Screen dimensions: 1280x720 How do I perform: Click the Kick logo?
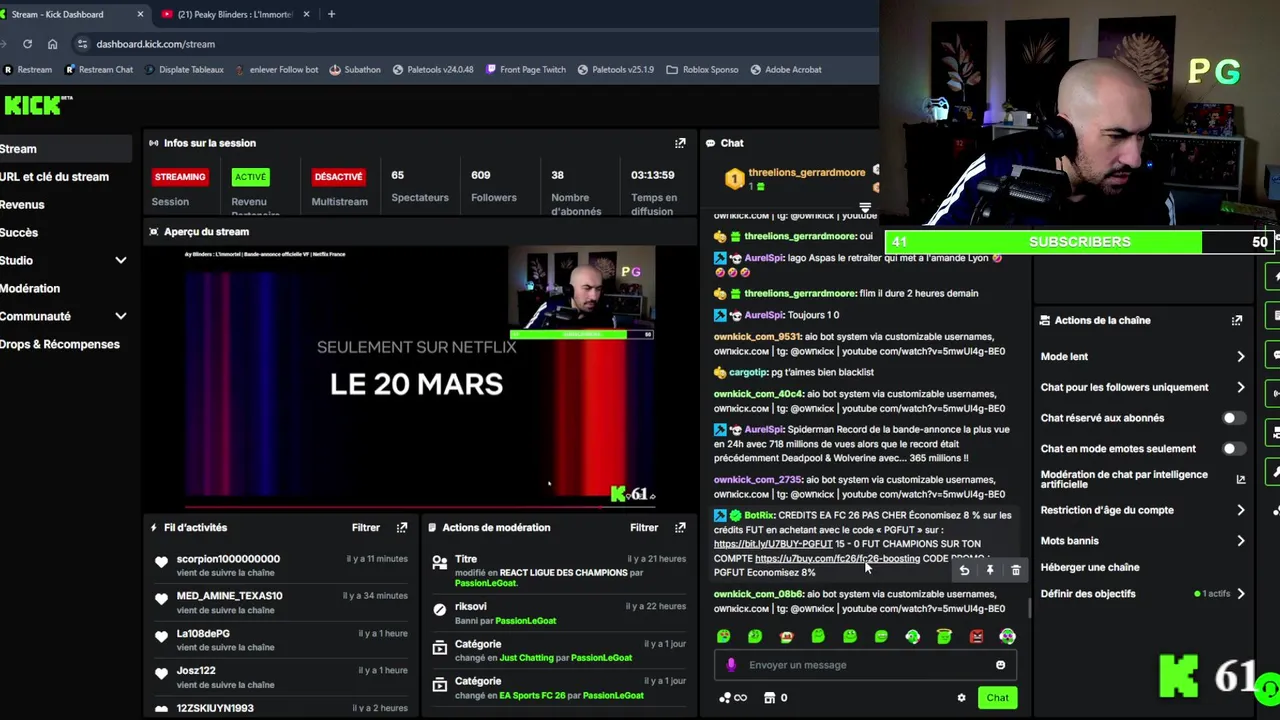(38, 105)
